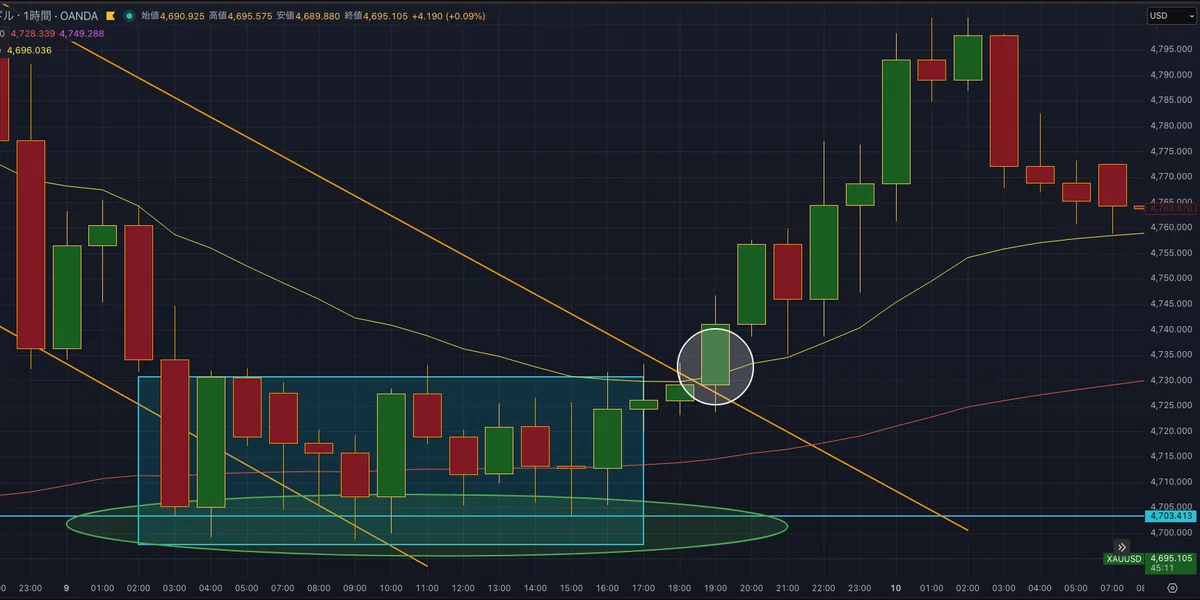Click the change value +4.190 (+0.09%)
Screen dimensions: 1200x600
[450, 15]
